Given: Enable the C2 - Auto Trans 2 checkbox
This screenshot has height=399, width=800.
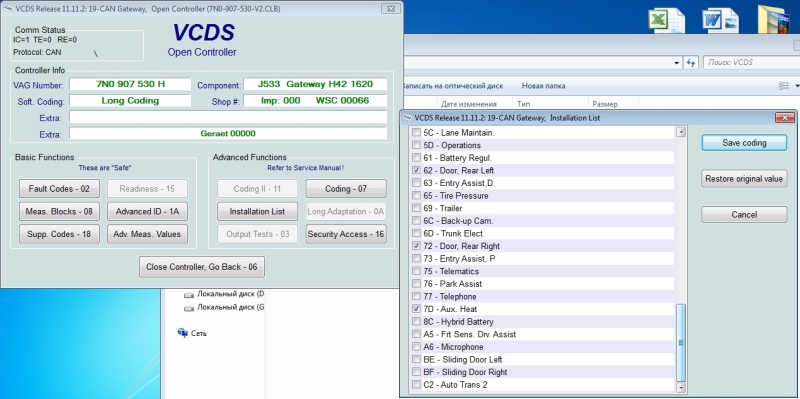Looking at the screenshot, I should coord(416,385).
